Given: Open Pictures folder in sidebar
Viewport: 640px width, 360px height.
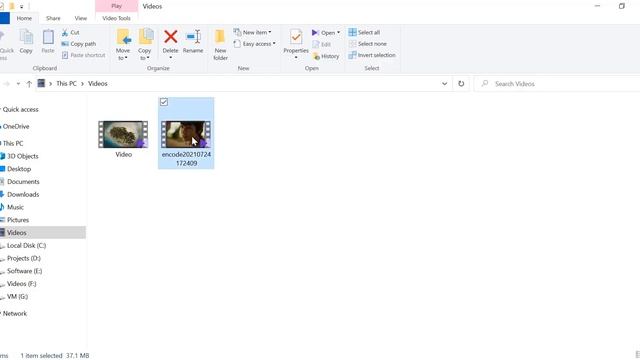Looking at the screenshot, I should [x=18, y=220].
